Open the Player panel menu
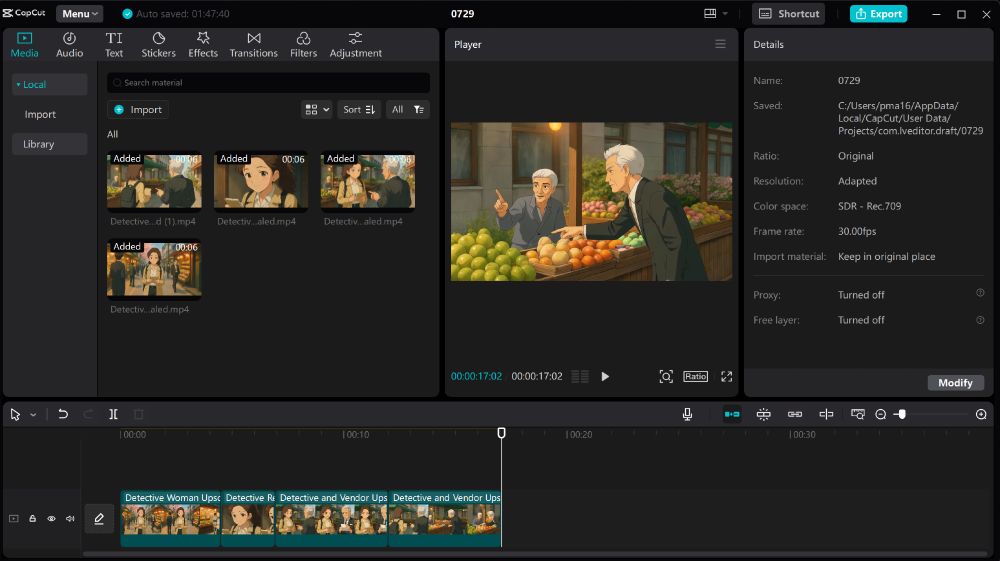The image size is (1000, 561). click(720, 44)
